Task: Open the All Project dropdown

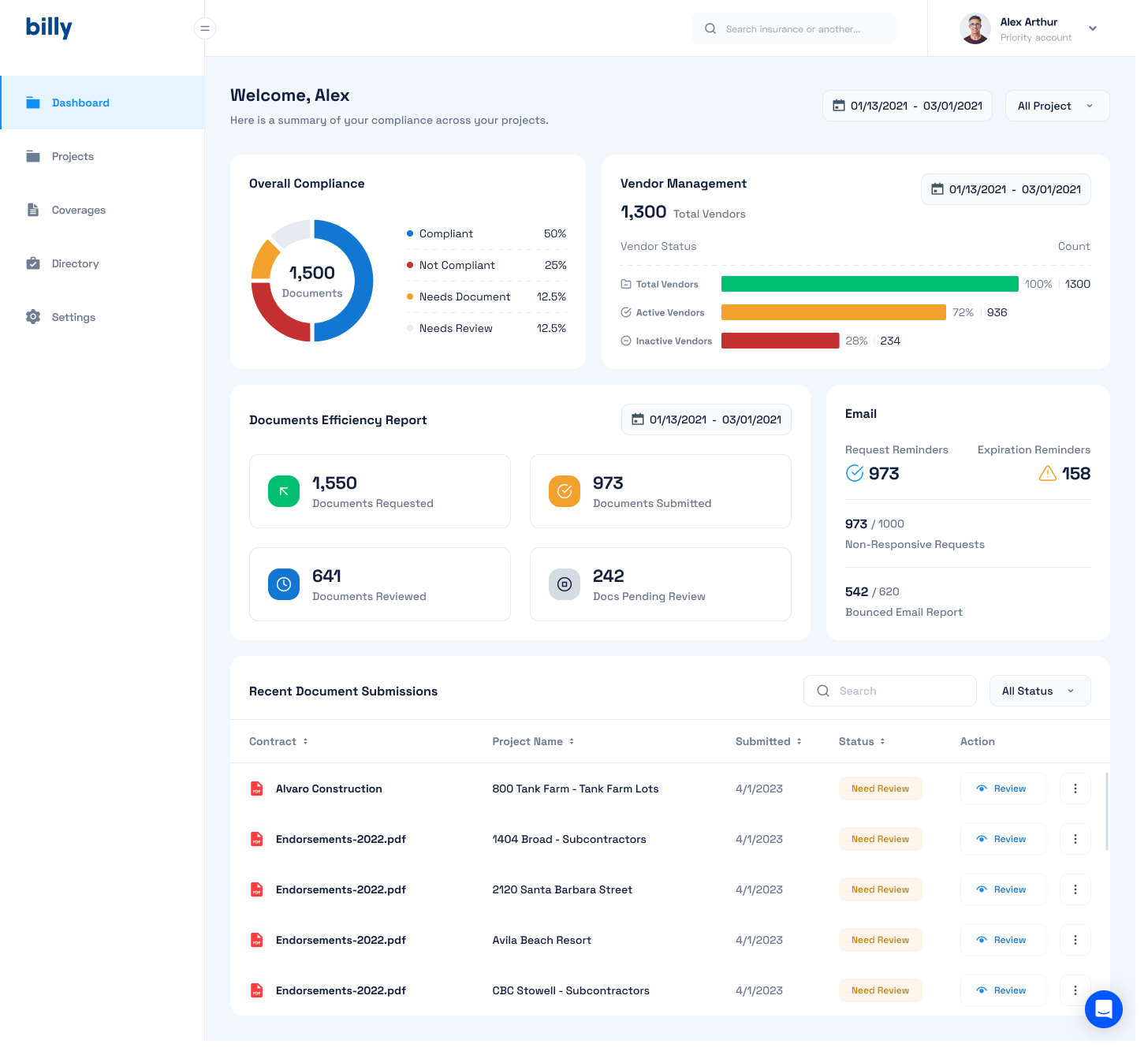Action: coord(1057,106)
